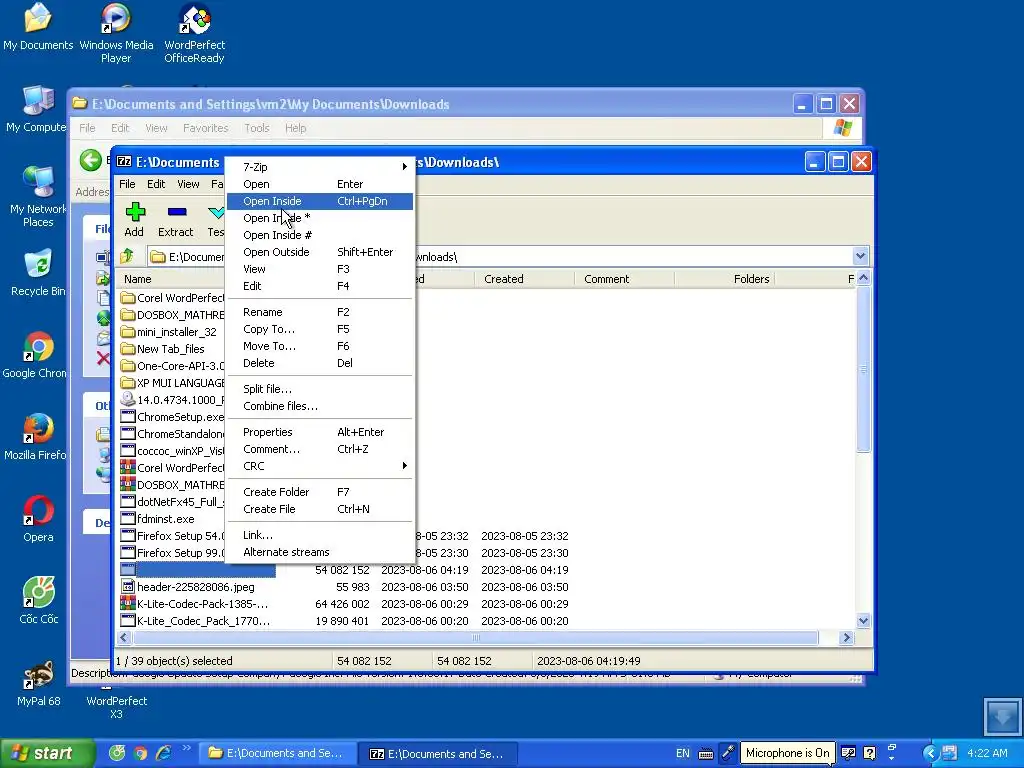Screen dimensions: 1024x768
Task: Open Favorites menu in Explorer window
Action: (x=206, y=128)
